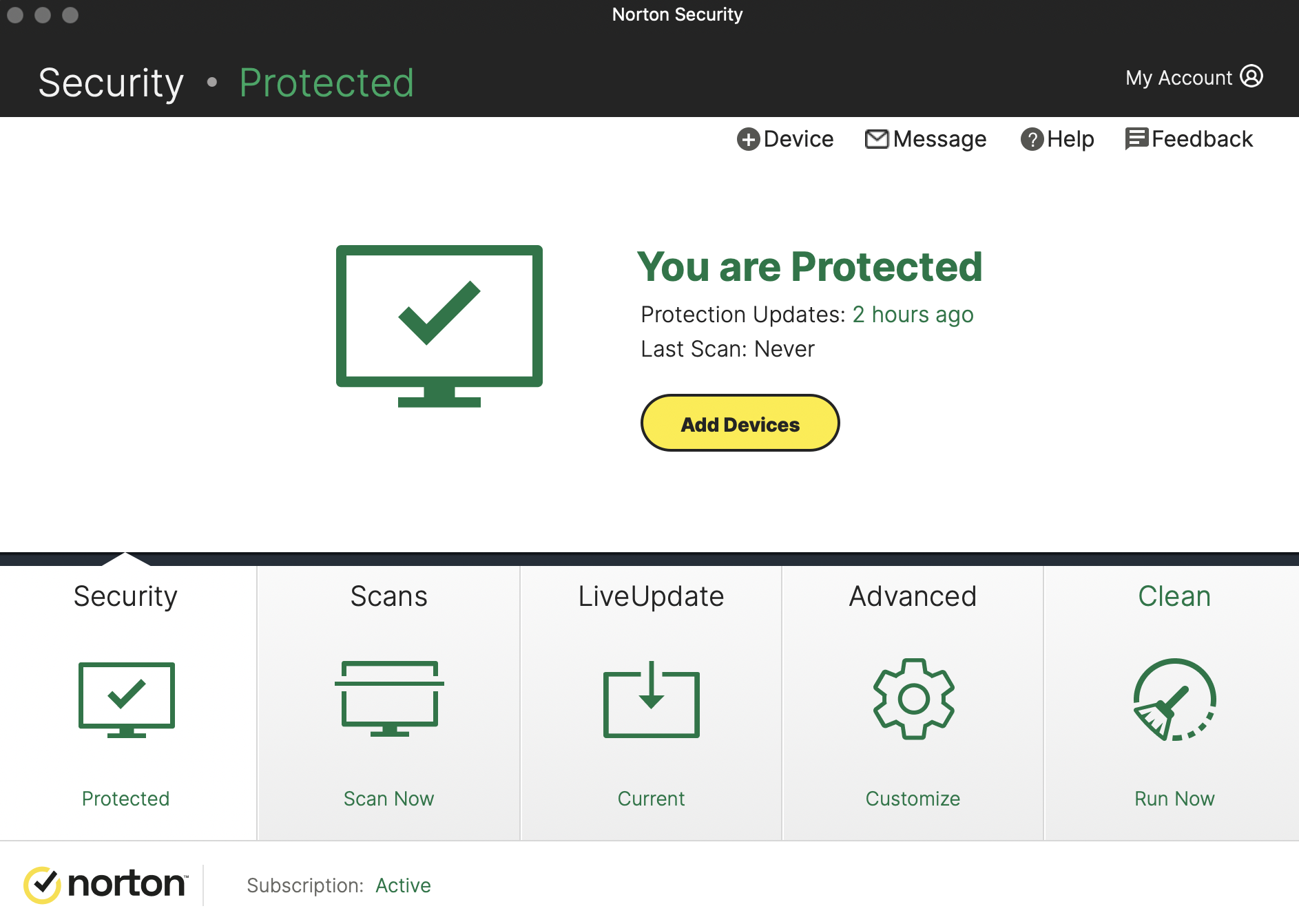This screenshot has width=1299, height=924.
Task: Click the large protected monitor checkmark icon
Action: click(439, 326)
